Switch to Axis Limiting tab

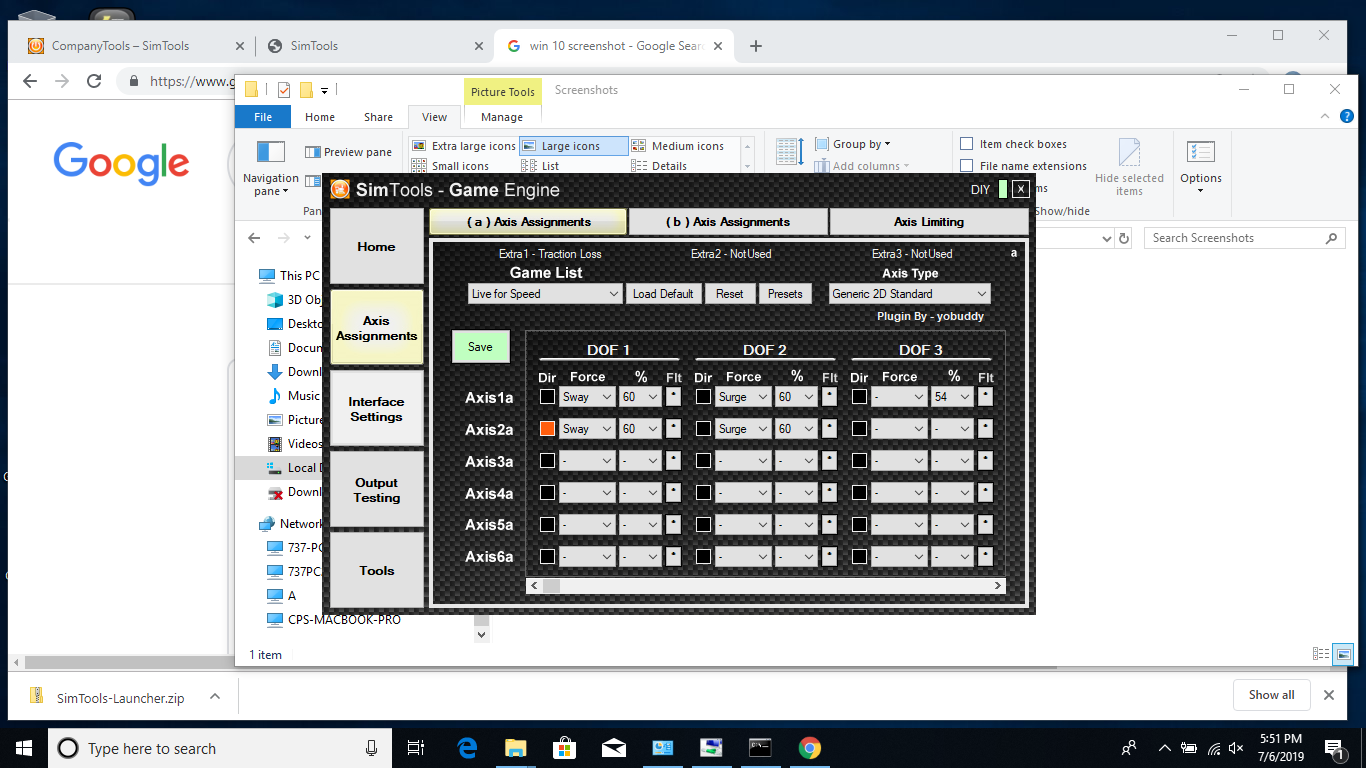929,222
